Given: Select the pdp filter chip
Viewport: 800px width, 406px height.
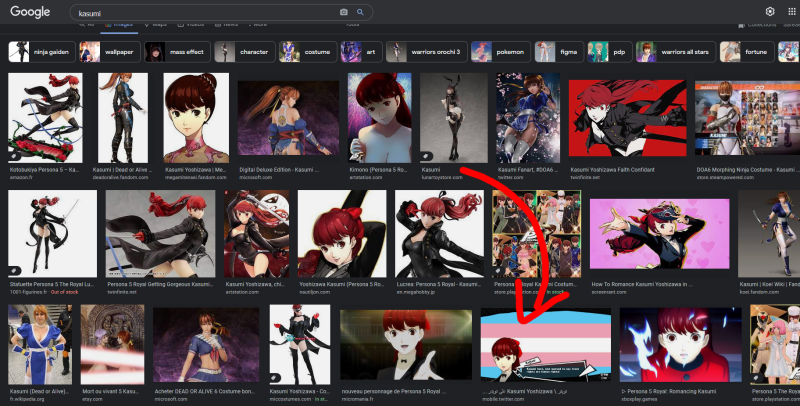Looking at the screenshot, I should click(610, 52).
